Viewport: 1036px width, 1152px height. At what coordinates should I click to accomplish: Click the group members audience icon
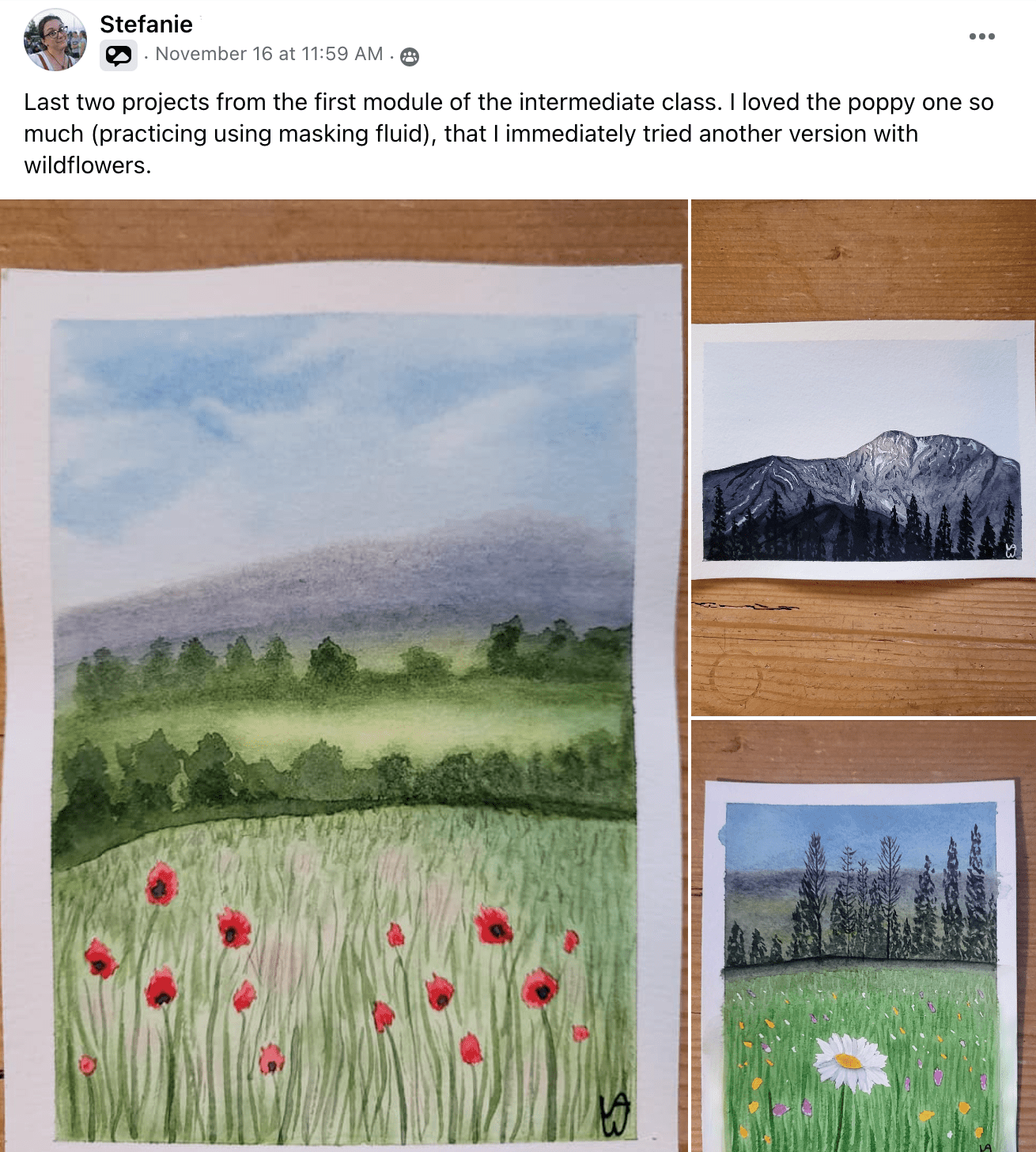coord(410,56)
